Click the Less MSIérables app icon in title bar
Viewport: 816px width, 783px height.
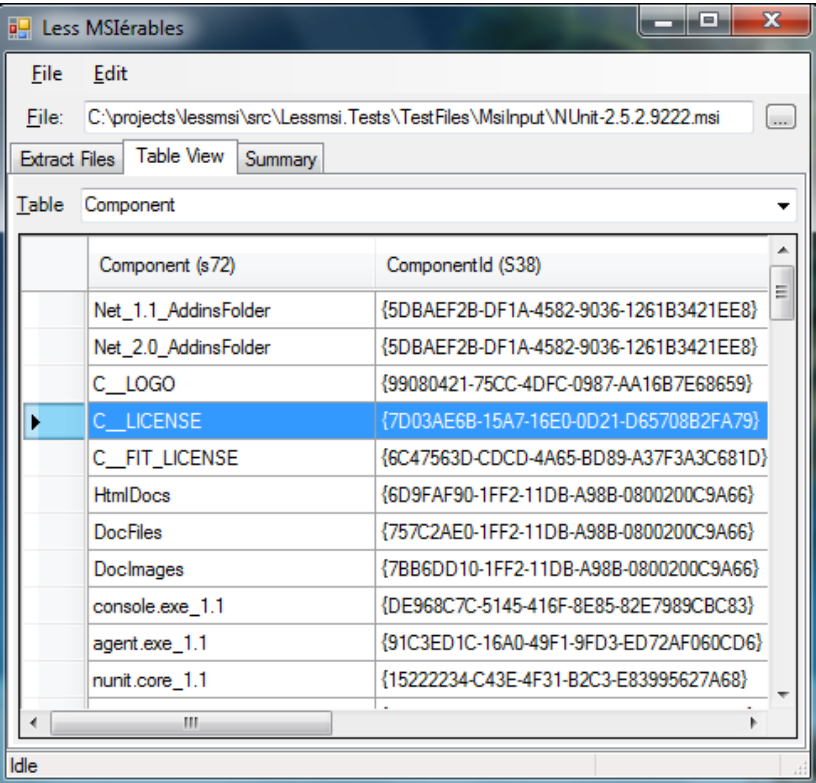click(x=18, y=28)
